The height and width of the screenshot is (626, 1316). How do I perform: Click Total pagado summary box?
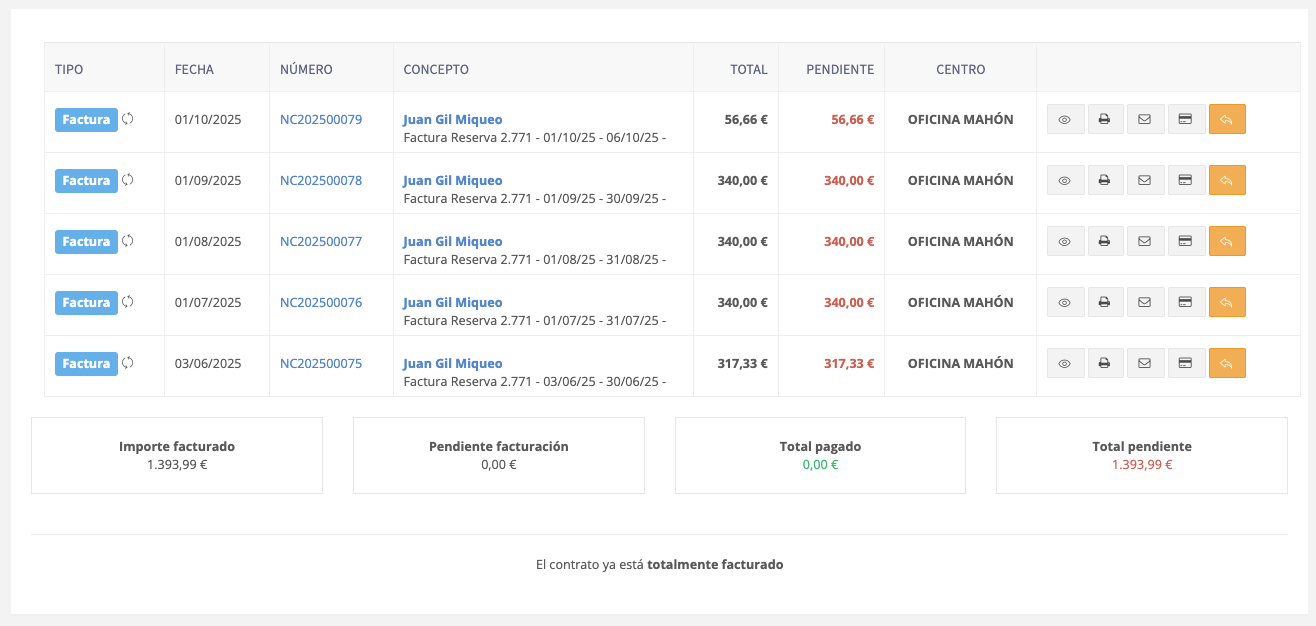pyautogui.click(x=820, y=455)
